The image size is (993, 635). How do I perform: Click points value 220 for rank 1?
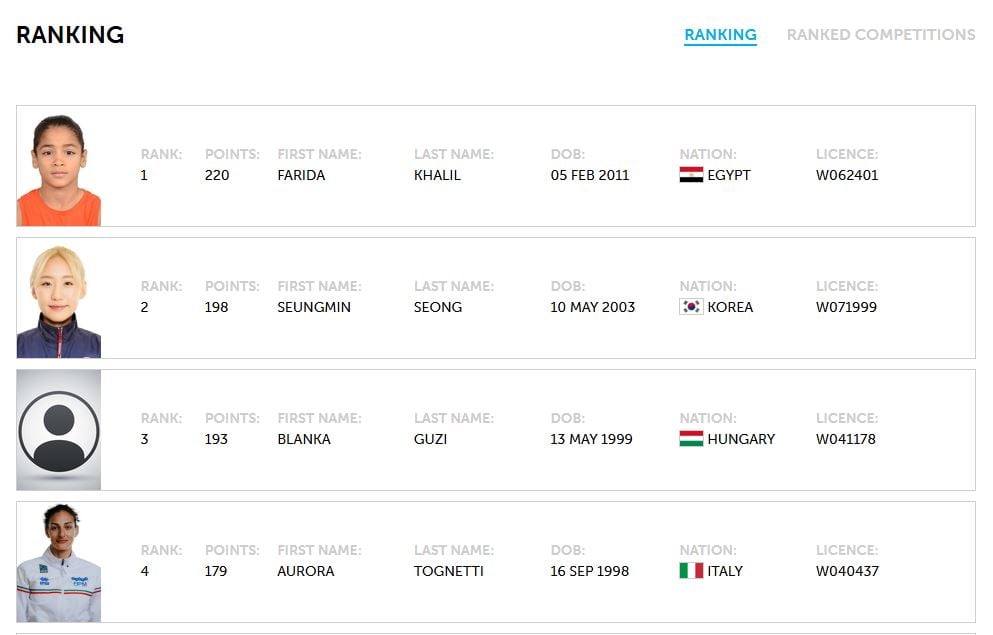click(217, 175)
